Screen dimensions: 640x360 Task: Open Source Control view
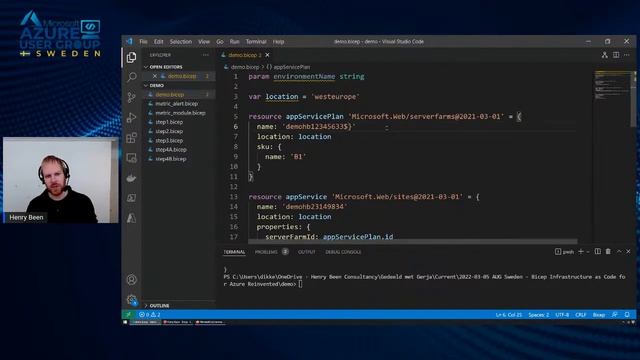pos(131,97)
